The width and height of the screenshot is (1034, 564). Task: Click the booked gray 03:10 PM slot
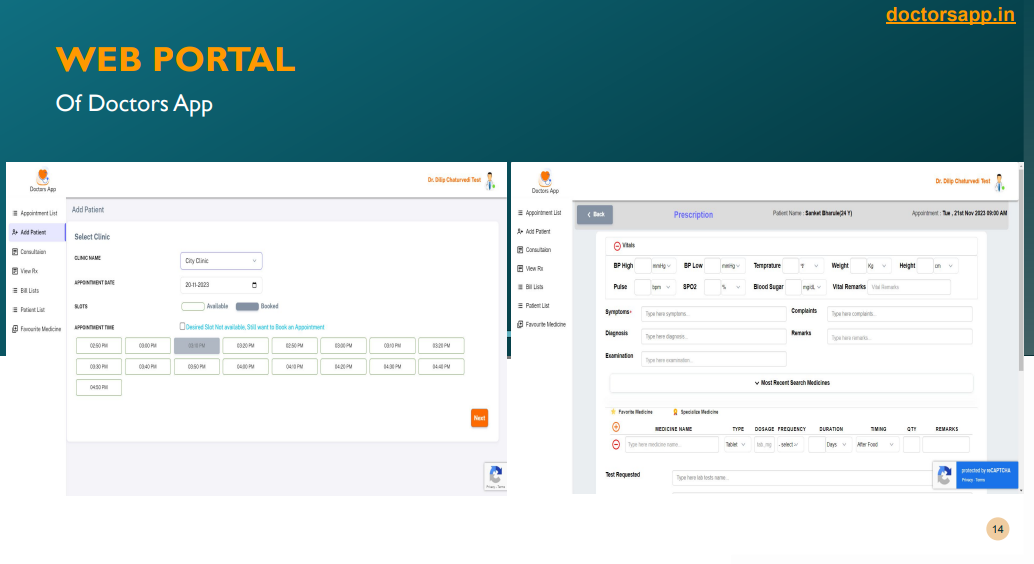197,346
